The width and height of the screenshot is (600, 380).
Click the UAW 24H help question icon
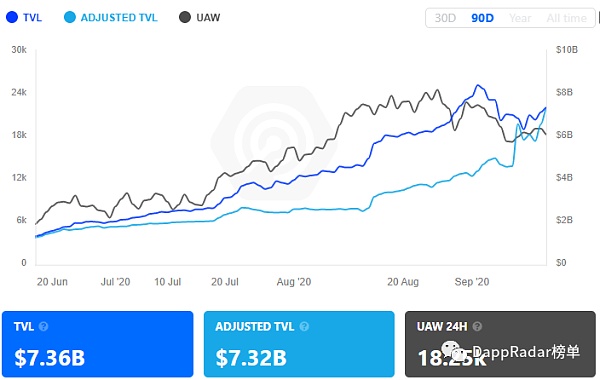tap(477, 326)
